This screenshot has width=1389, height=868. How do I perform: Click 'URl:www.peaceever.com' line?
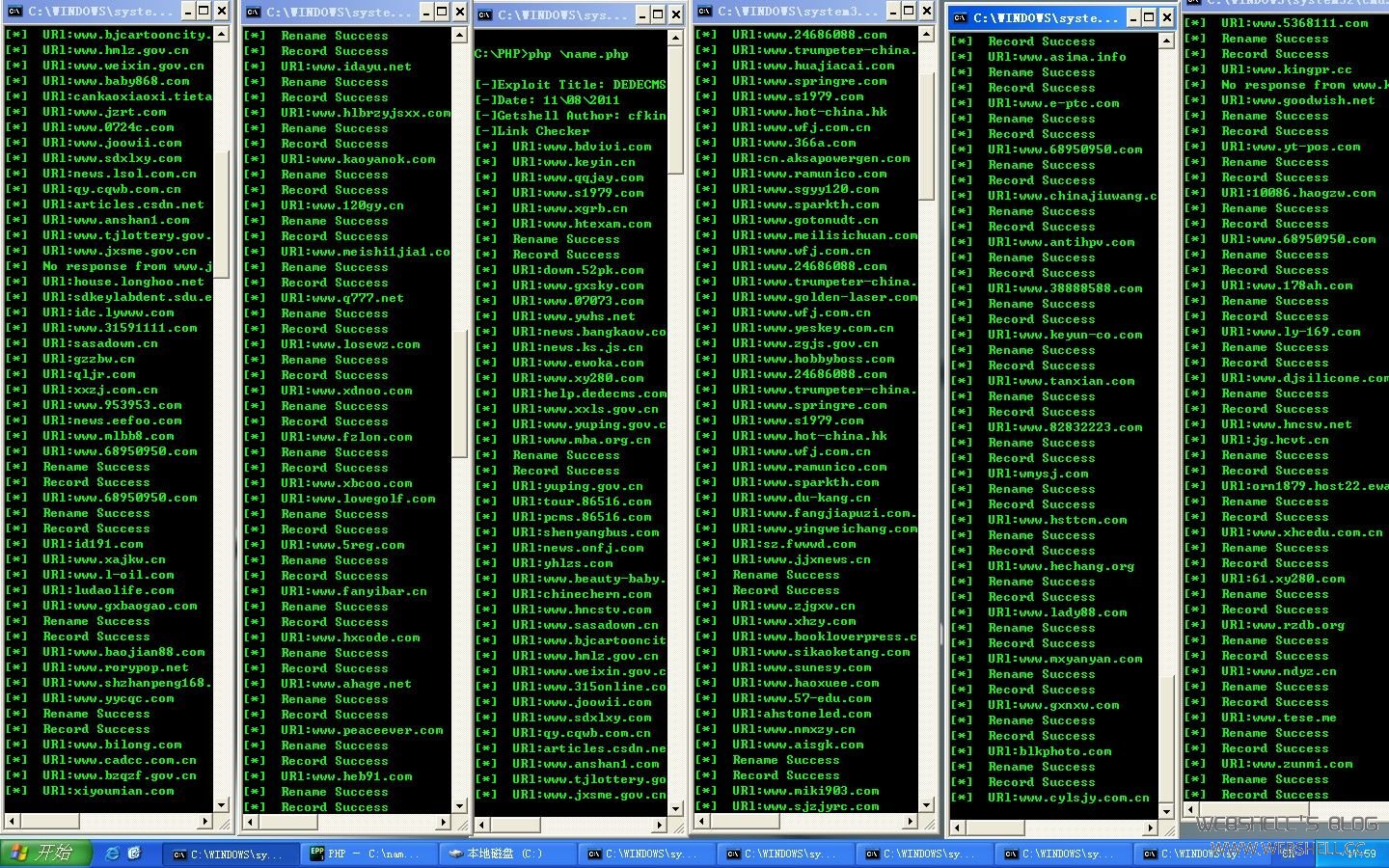point(362,730)
